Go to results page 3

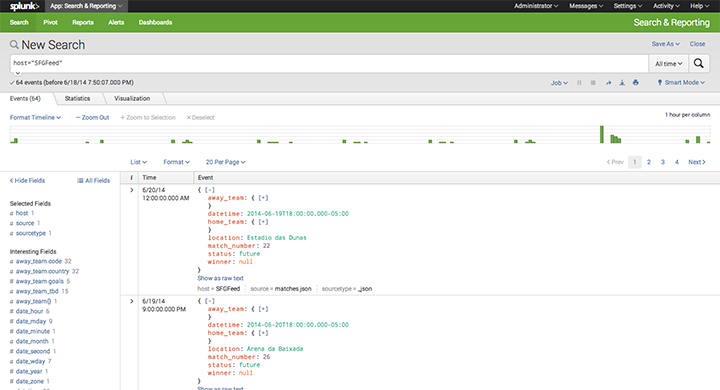(x=663, y=162)
